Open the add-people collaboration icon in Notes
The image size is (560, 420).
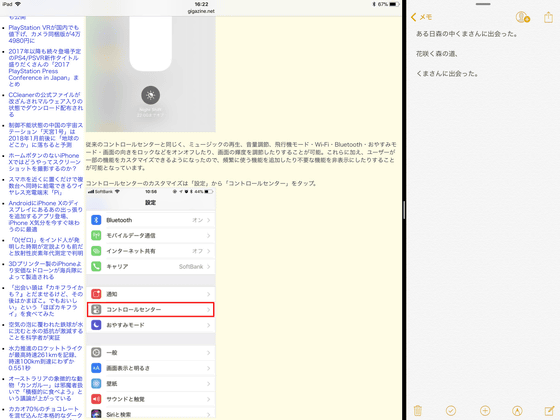point(522,17)
